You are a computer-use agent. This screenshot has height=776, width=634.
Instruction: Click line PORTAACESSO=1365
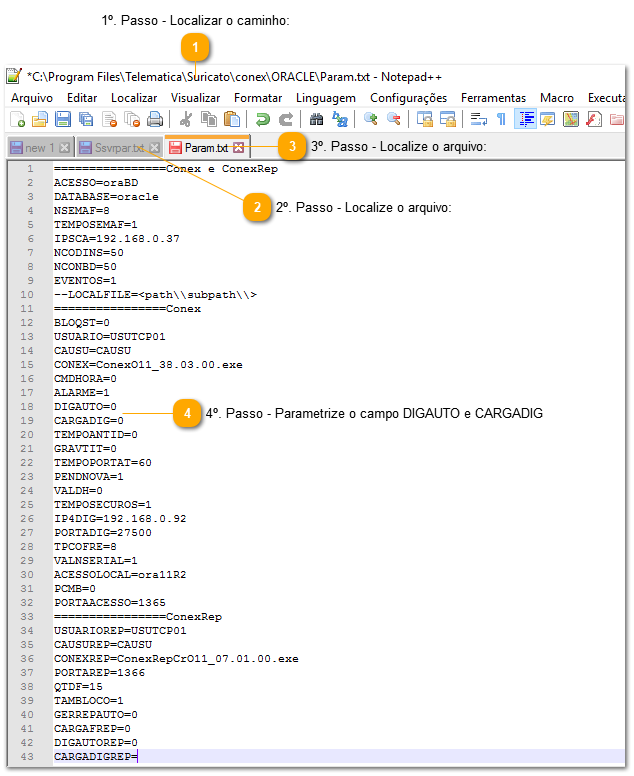109,603
